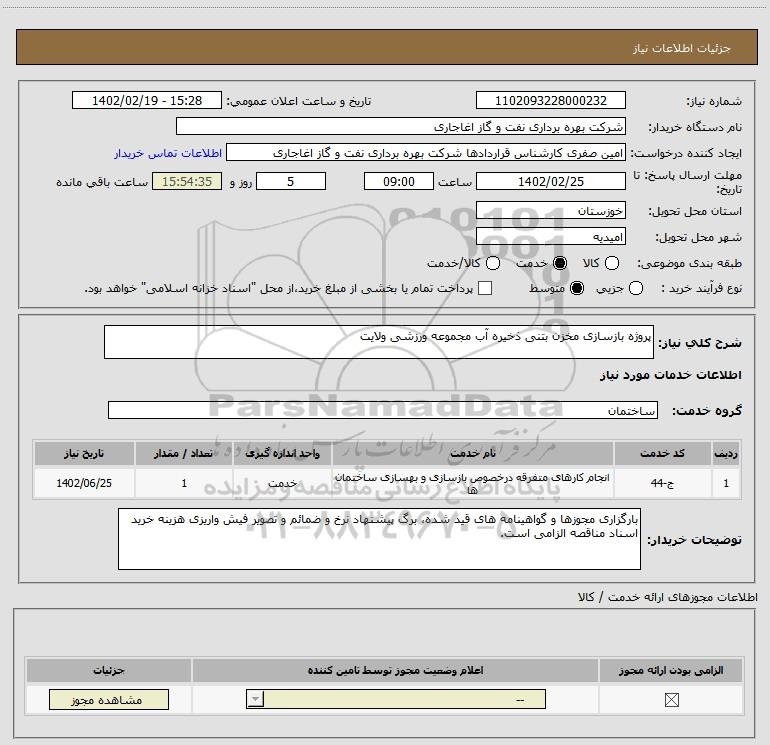
Task: Toggle the الزامی بودن ارائه مجوز checkbox
Action: click(x=671, y=700)
